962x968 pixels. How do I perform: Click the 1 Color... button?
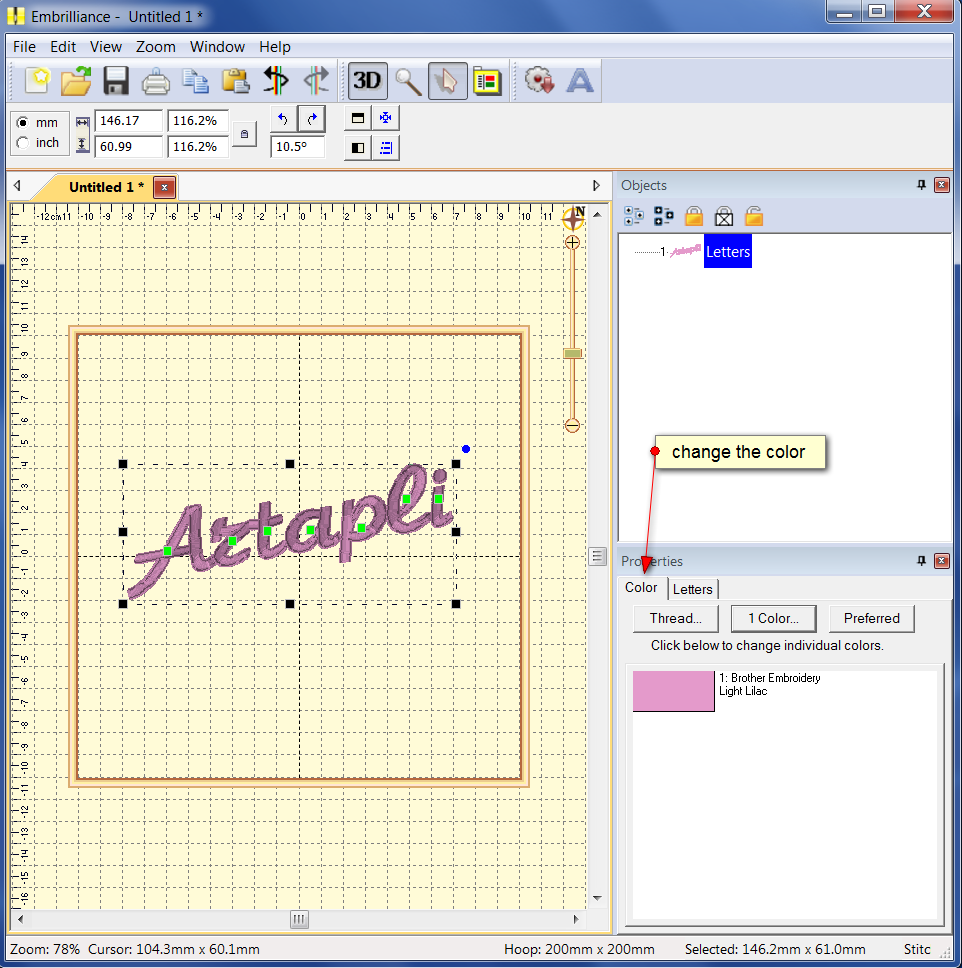tap(773, 619)
